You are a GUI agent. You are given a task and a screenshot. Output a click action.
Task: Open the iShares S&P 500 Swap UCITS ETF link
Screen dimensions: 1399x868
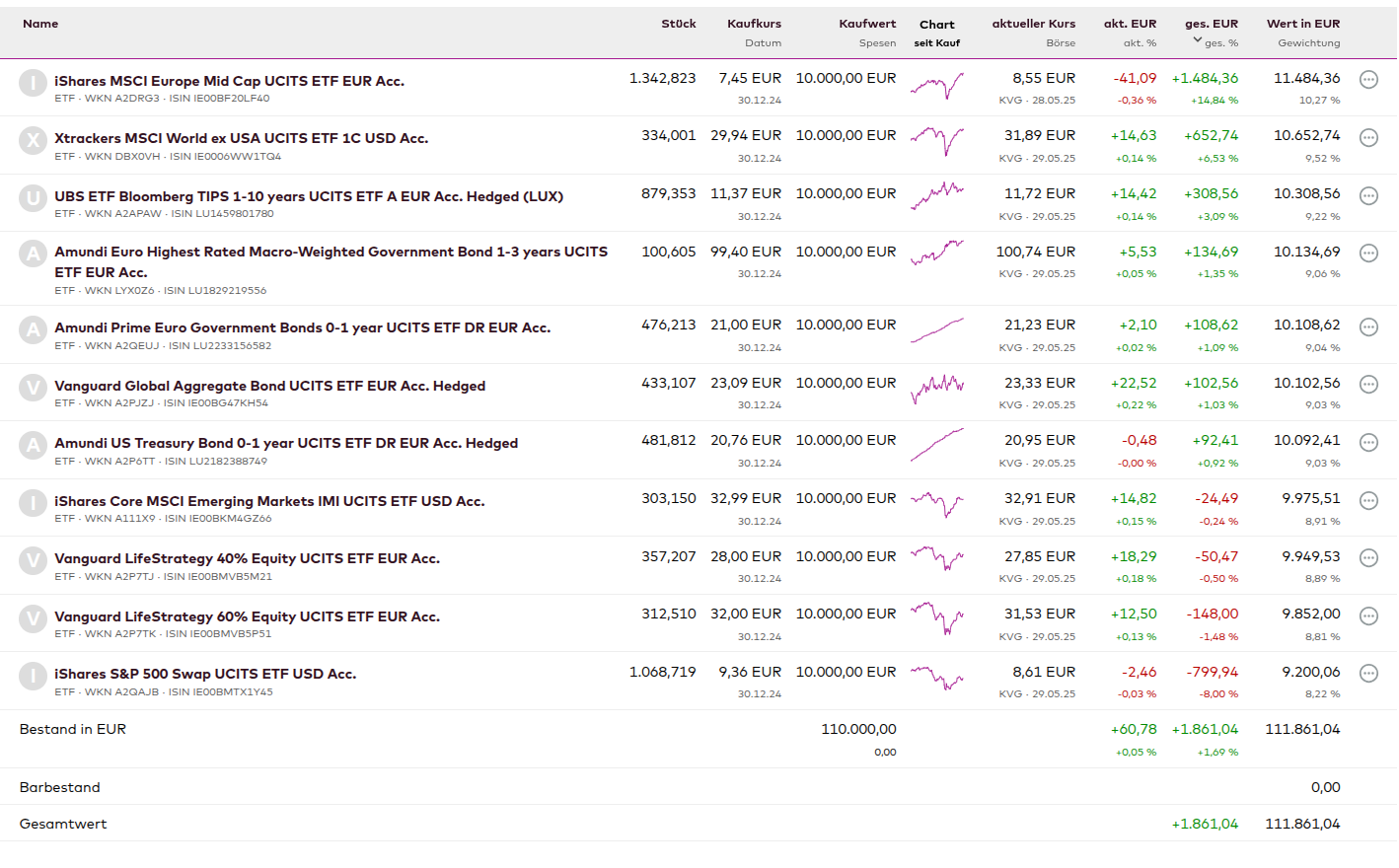pyautogui.click(x=205, y=674)
